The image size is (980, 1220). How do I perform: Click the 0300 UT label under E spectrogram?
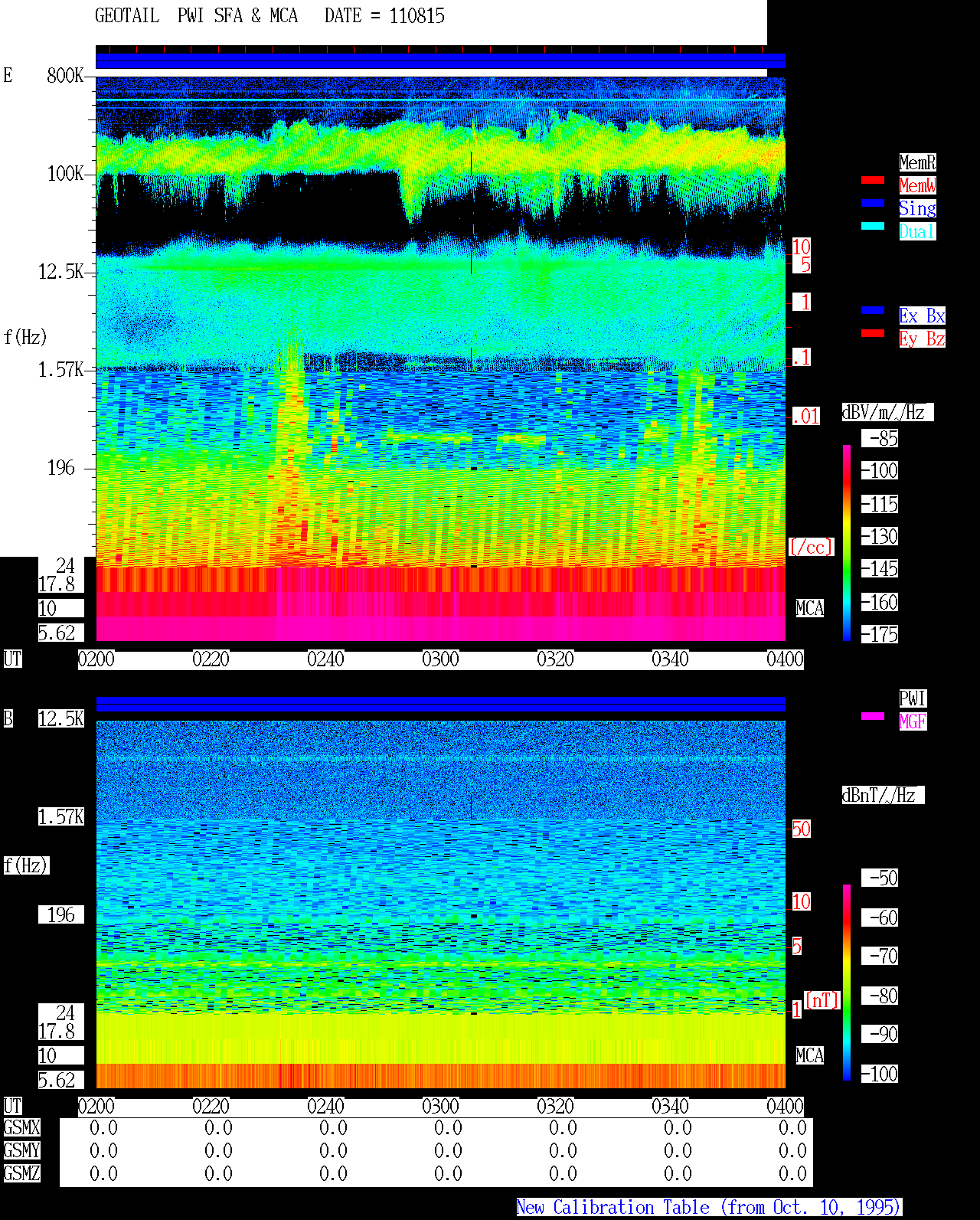click(440, 659)
